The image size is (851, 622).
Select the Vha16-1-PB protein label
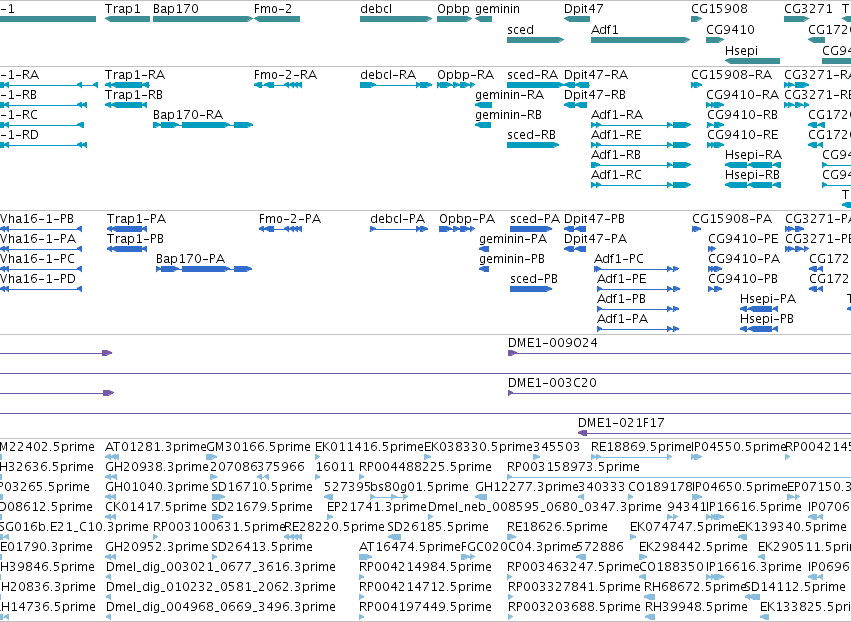pyautogui.click(x=37, y=219)
